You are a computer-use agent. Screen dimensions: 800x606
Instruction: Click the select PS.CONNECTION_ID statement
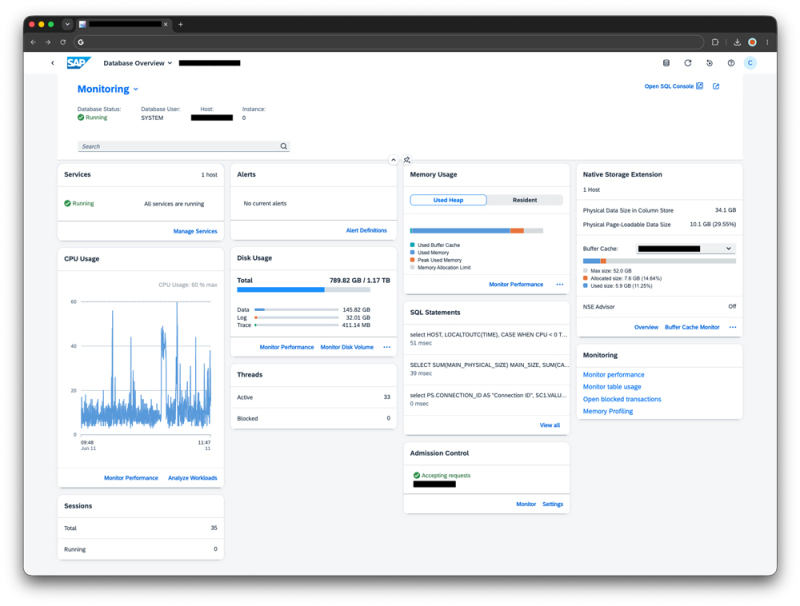[487, 399]
